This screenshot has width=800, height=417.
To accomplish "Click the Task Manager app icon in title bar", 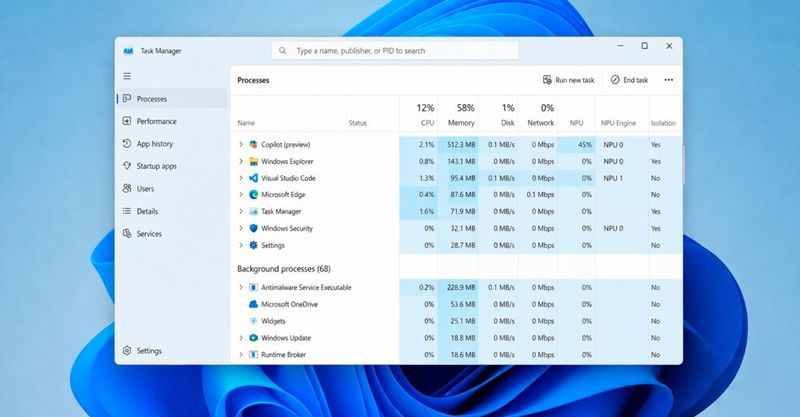I will pos(129,51).
